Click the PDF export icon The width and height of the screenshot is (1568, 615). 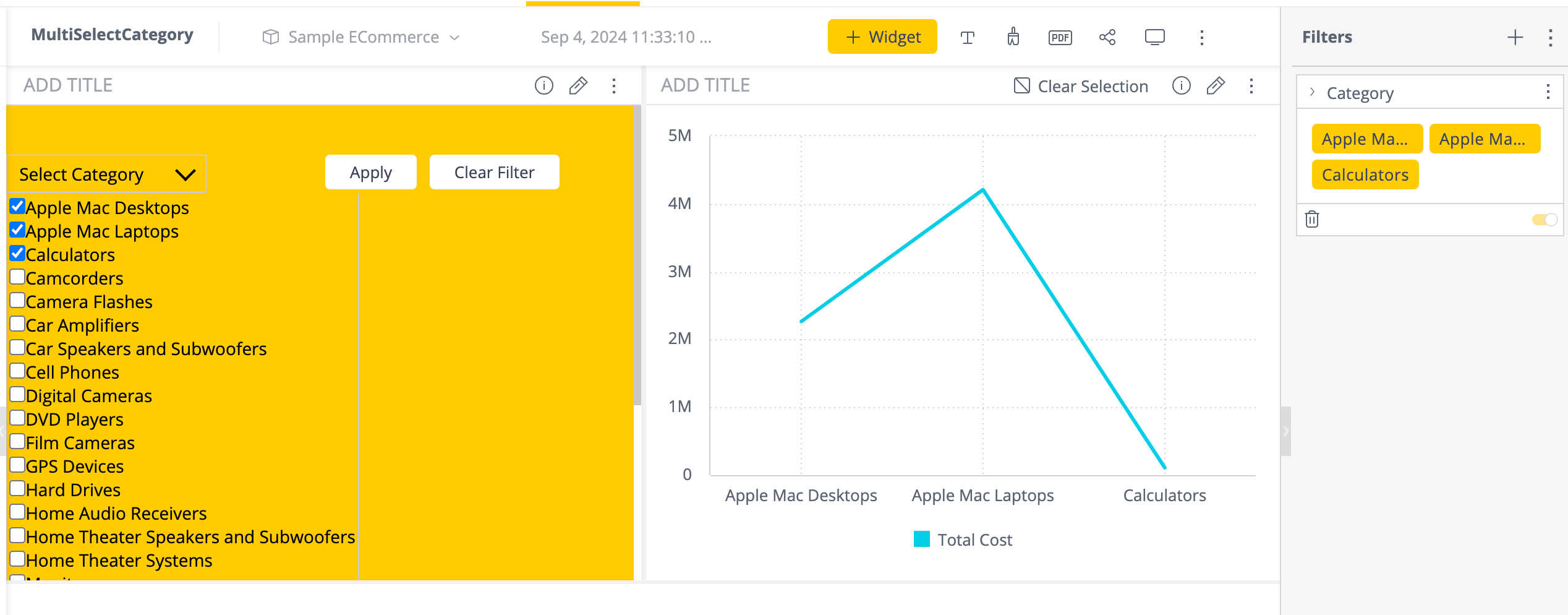(x=1060, y=38)
